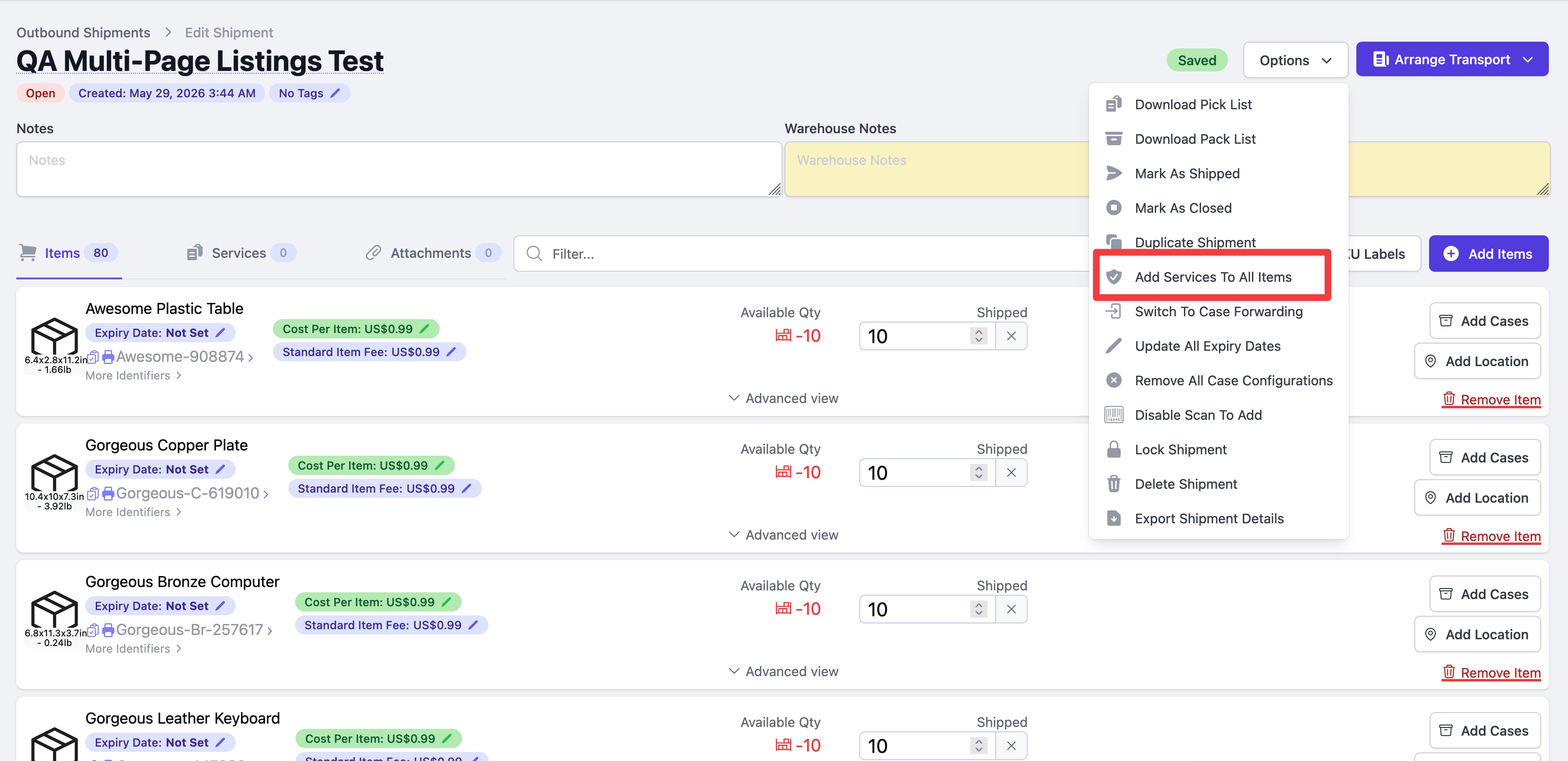Click the Add Items button
The image size is (1568, 761).
(1488, 254)
